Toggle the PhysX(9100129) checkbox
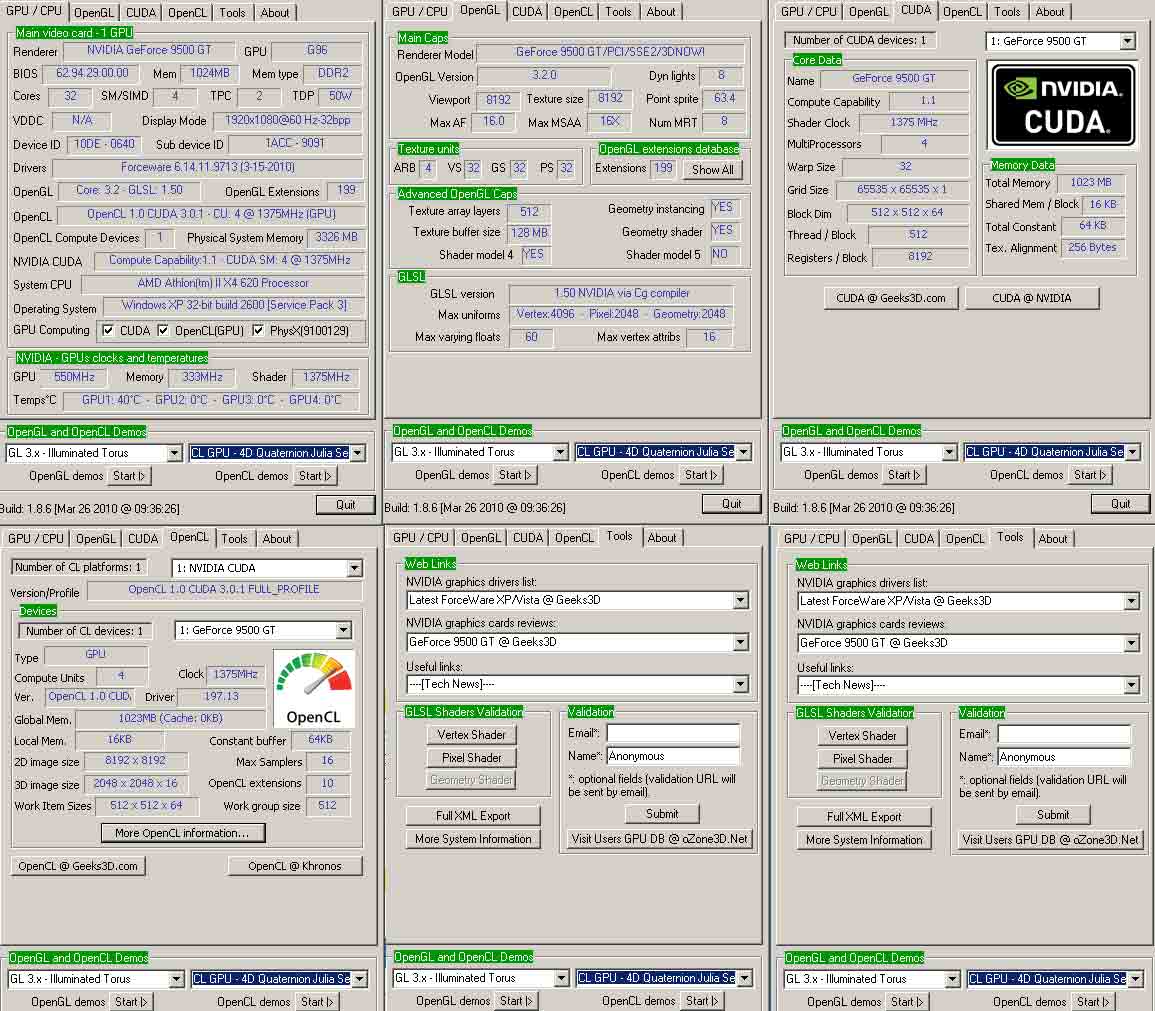 258,331
